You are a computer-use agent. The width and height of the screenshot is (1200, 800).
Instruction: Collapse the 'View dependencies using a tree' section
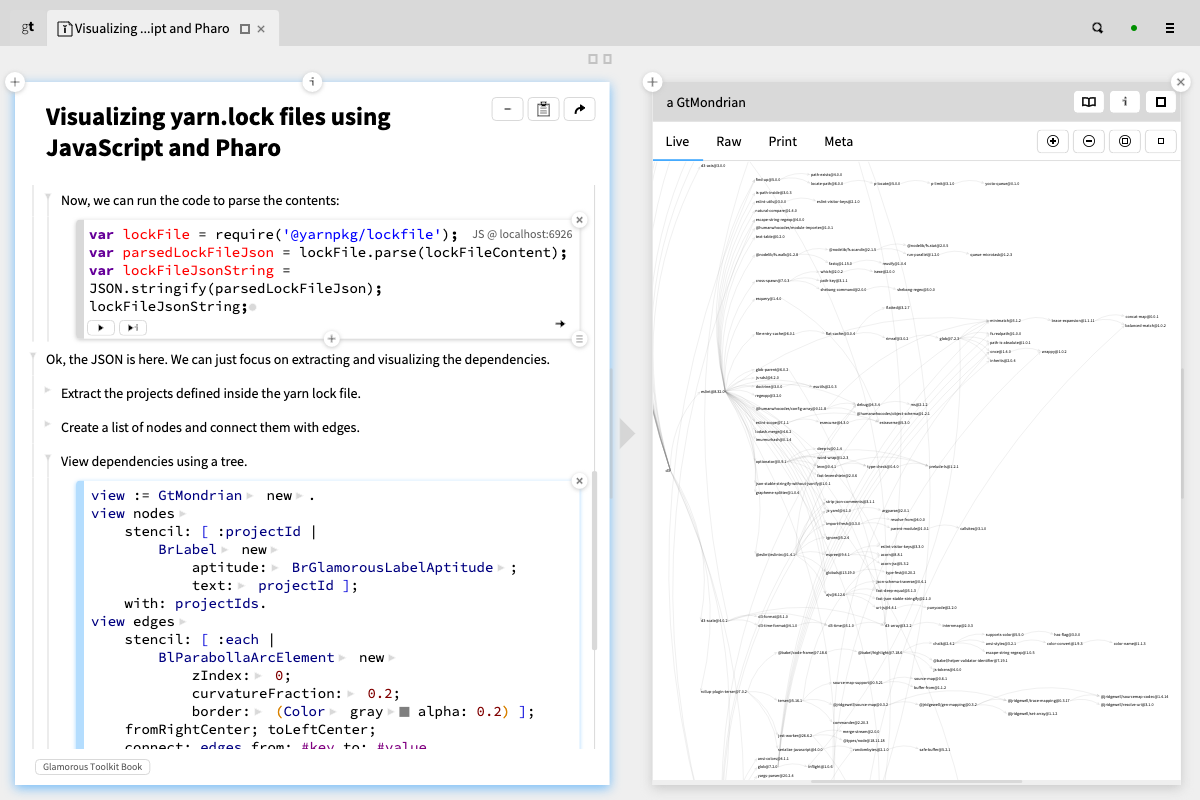pos(47,458)
